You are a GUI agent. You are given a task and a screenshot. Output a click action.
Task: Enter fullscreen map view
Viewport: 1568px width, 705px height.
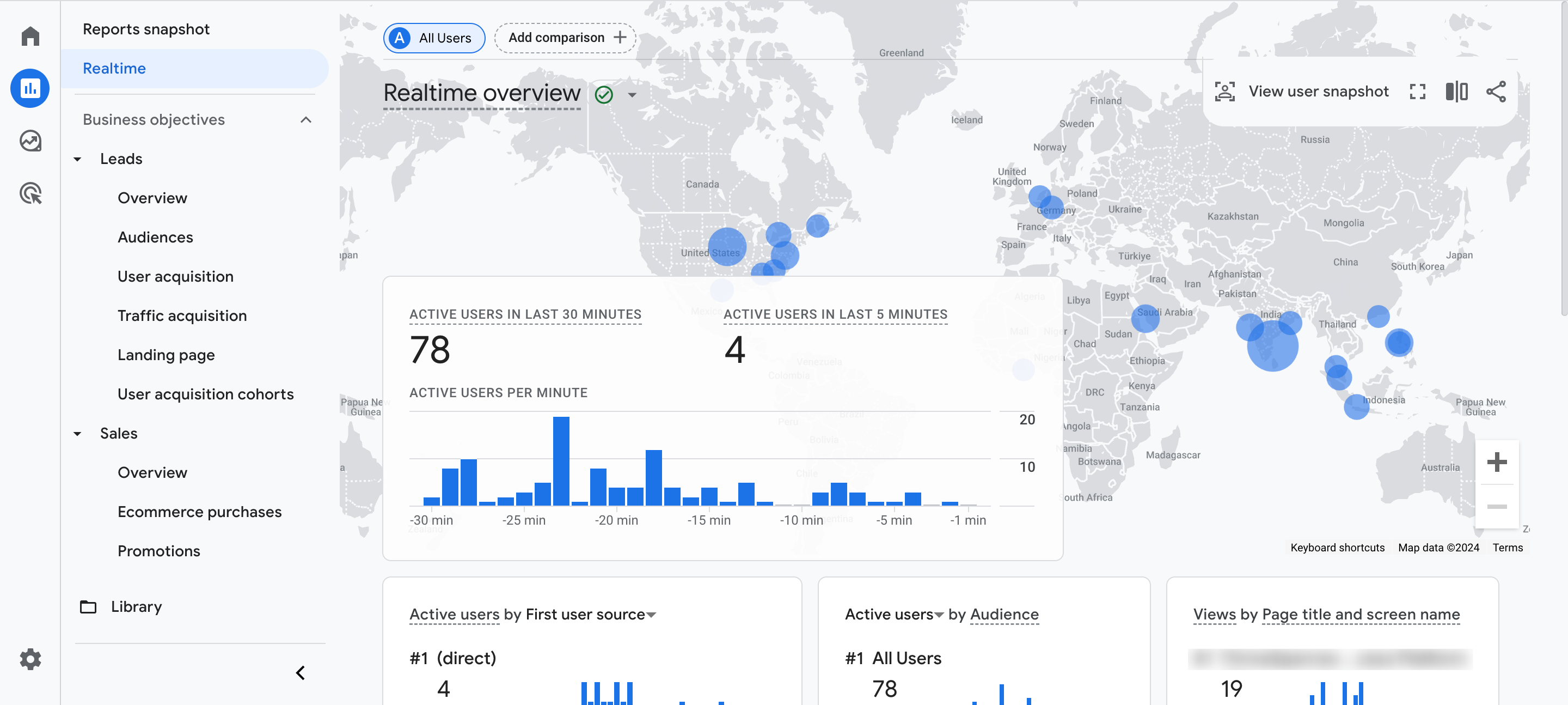1417,92
